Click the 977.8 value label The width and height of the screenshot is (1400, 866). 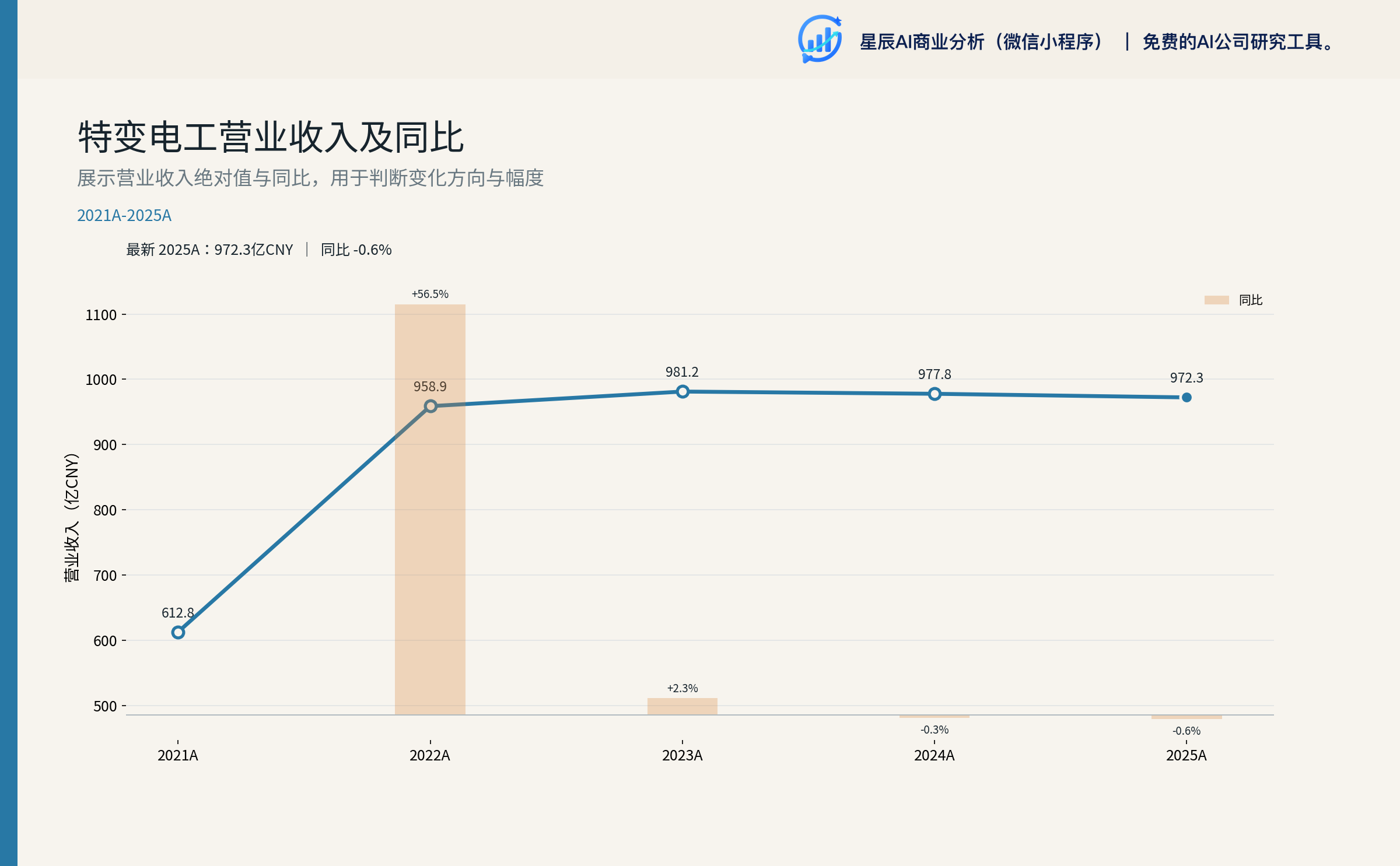[x=935, y=374]
